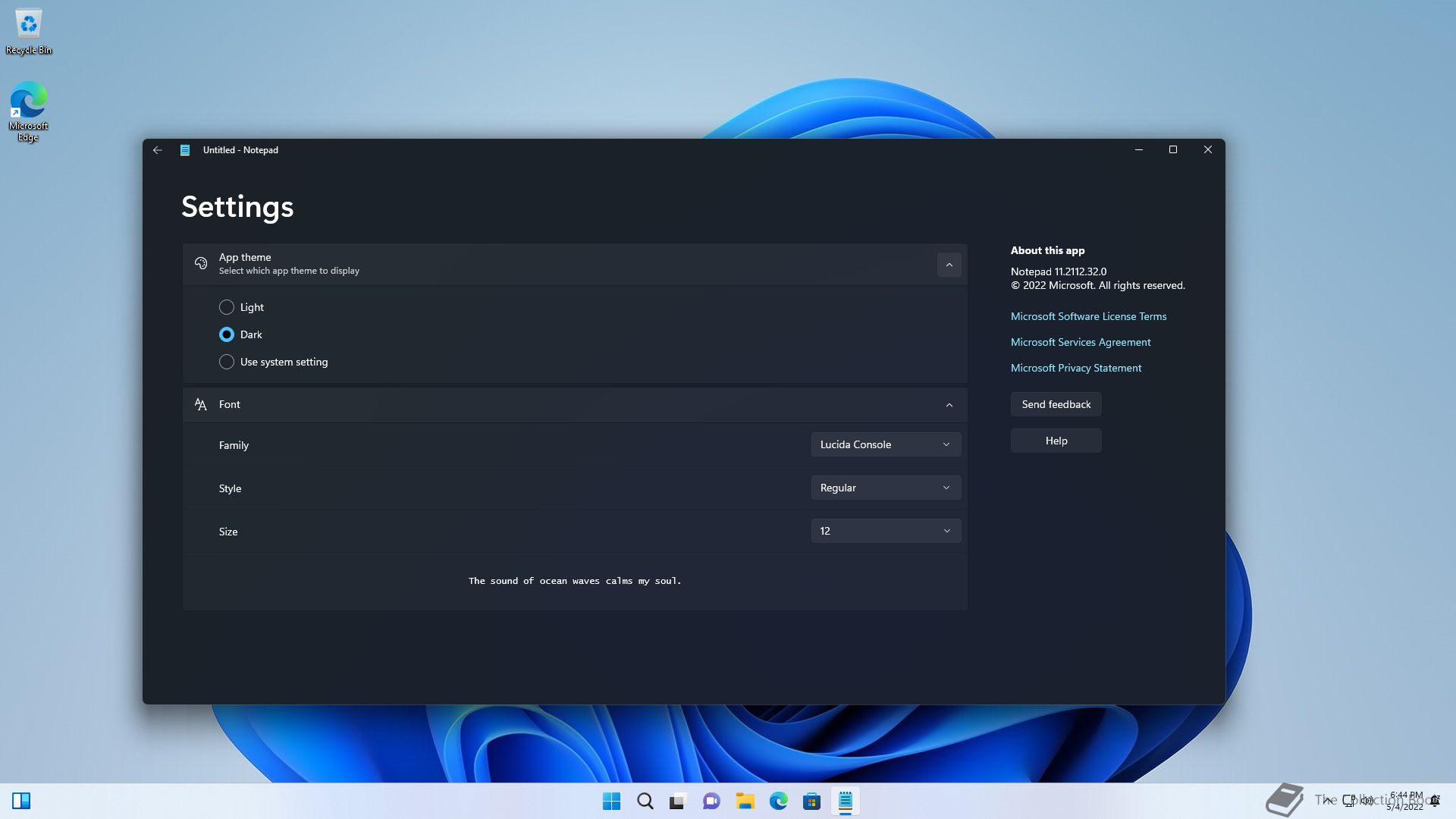Click the Settings page heading

tap(237, 206)
